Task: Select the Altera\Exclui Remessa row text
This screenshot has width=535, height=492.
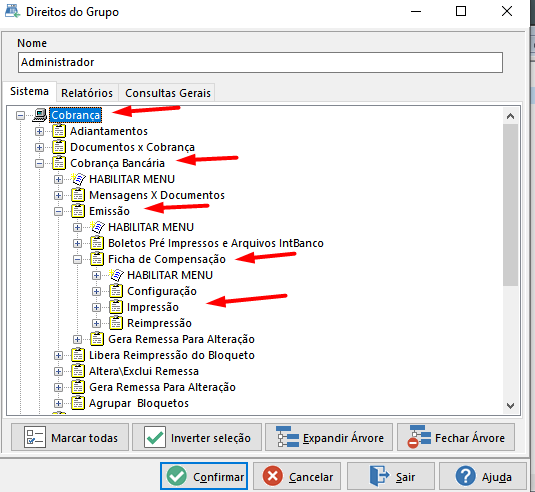Action: pos(144,371)
